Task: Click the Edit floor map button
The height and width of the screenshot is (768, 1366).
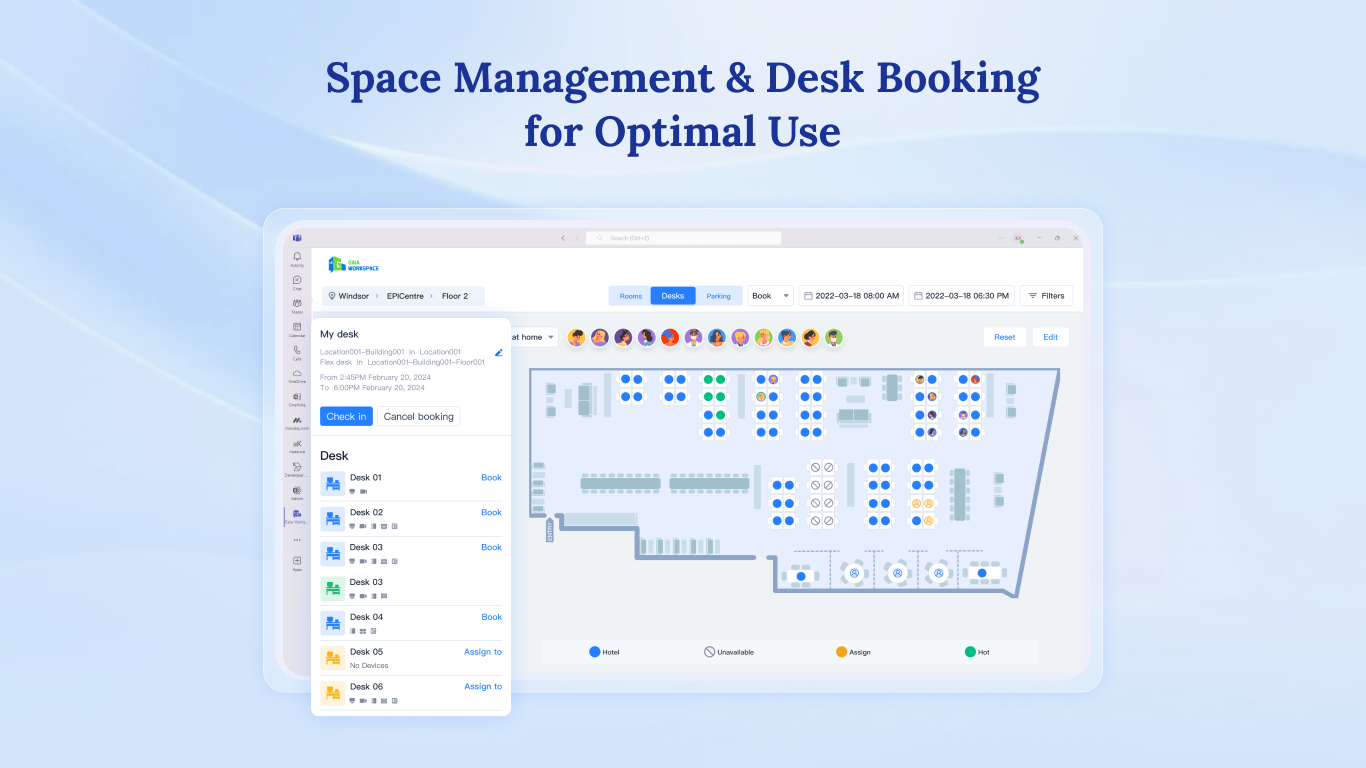Action: (1050, 337)
